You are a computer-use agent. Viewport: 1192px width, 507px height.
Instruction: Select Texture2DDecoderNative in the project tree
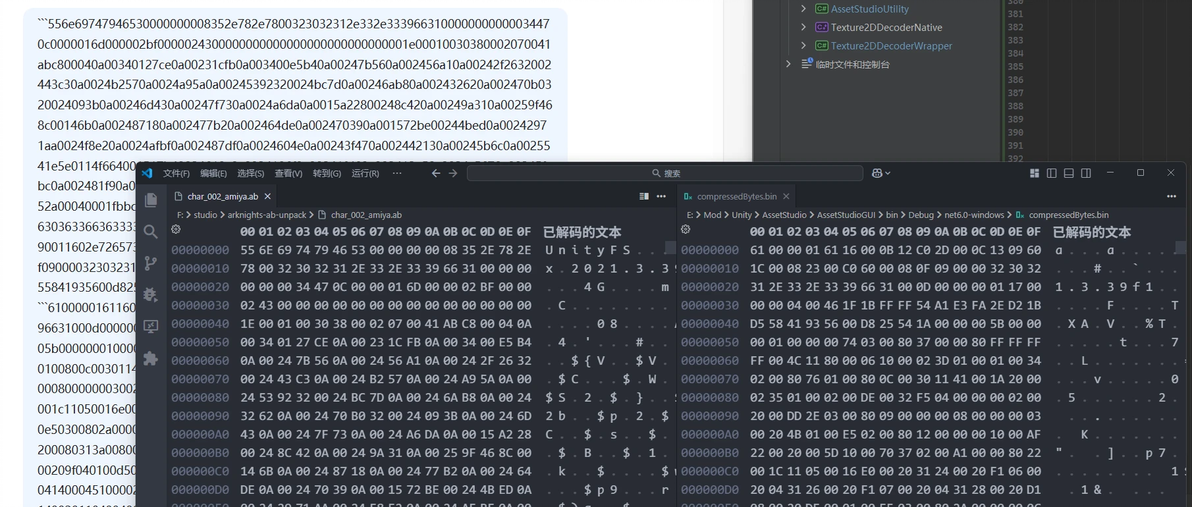(886, 27)
